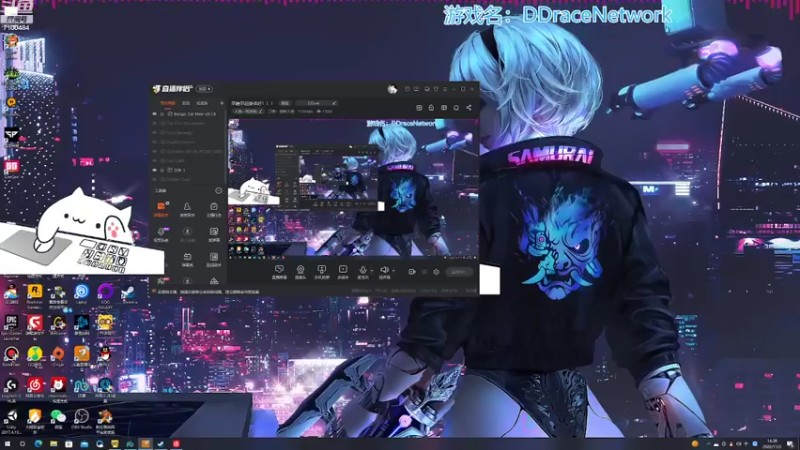Image resolution: width=800 pixels, height=450 pixels.
Task: Open the OBS Studio desktop shortcut
Action: click(81, 419)
